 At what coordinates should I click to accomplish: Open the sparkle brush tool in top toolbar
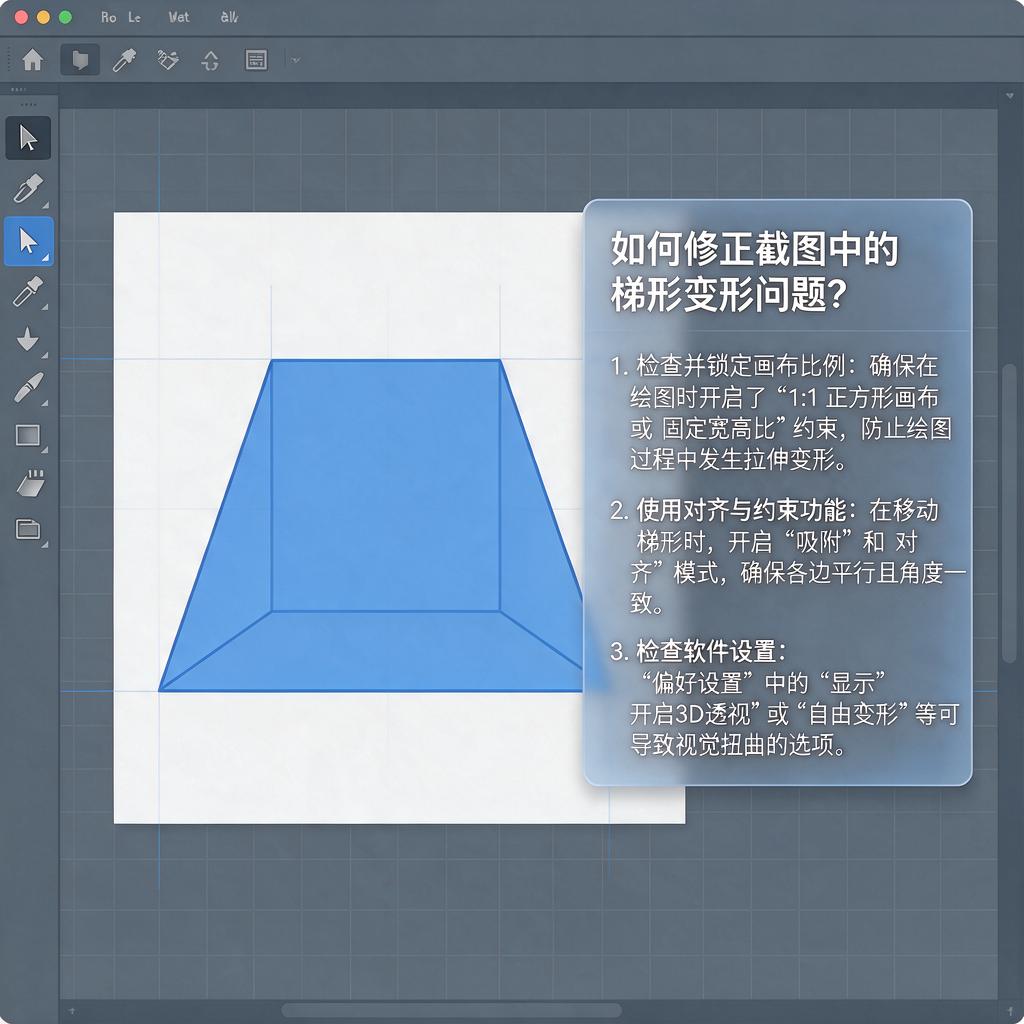pyautogui.click(x=168, y=60)
